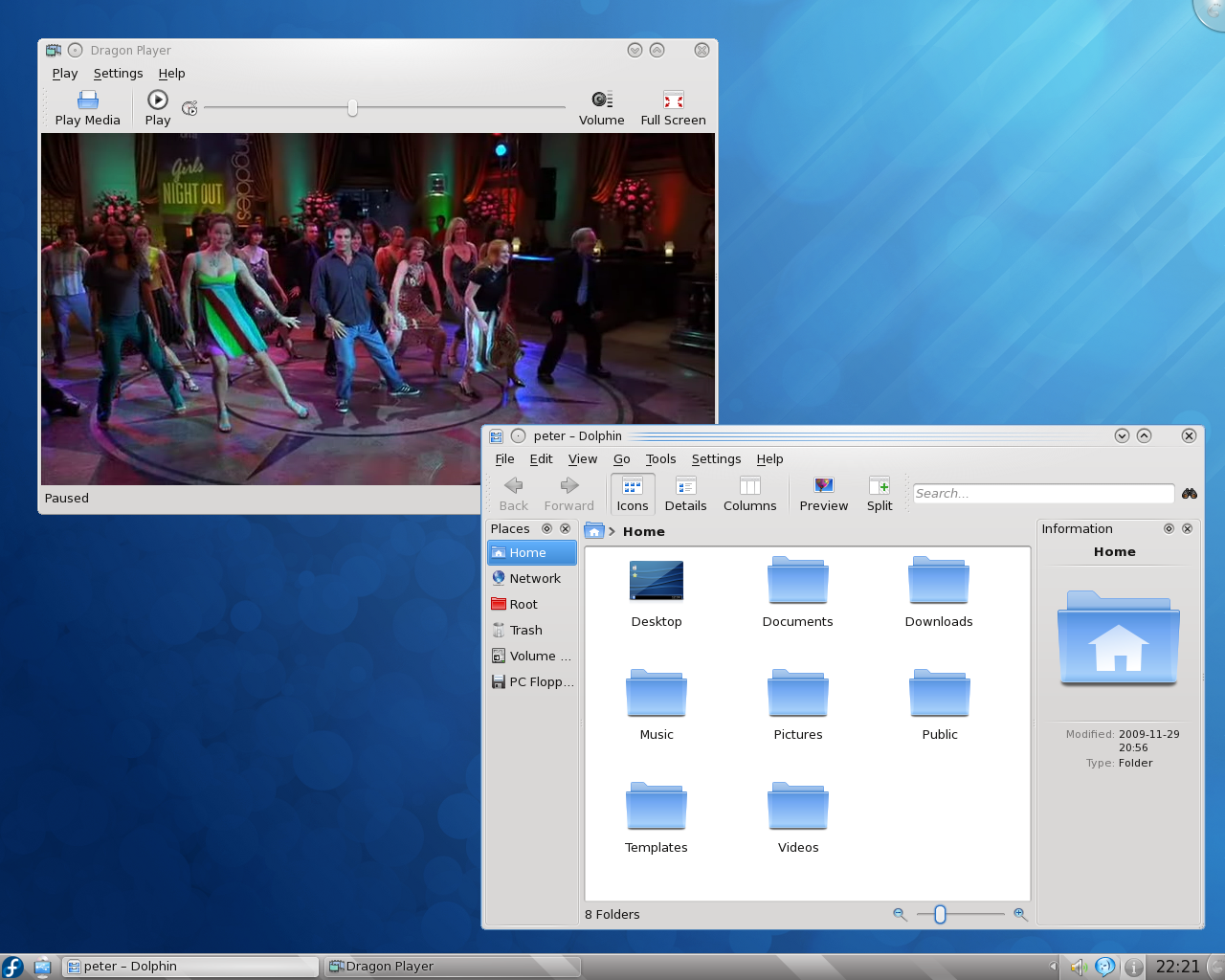
Task: Split the Dolphin view
Action: point(879,494)
